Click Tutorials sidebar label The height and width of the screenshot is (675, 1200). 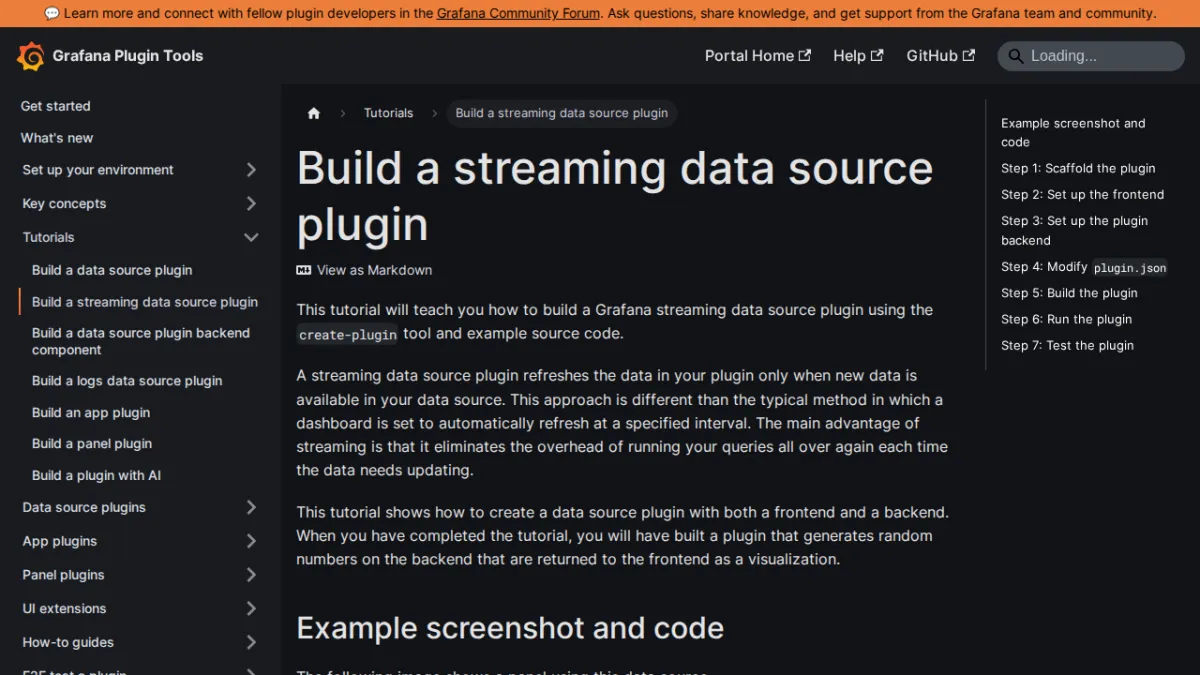click(48, 237)
